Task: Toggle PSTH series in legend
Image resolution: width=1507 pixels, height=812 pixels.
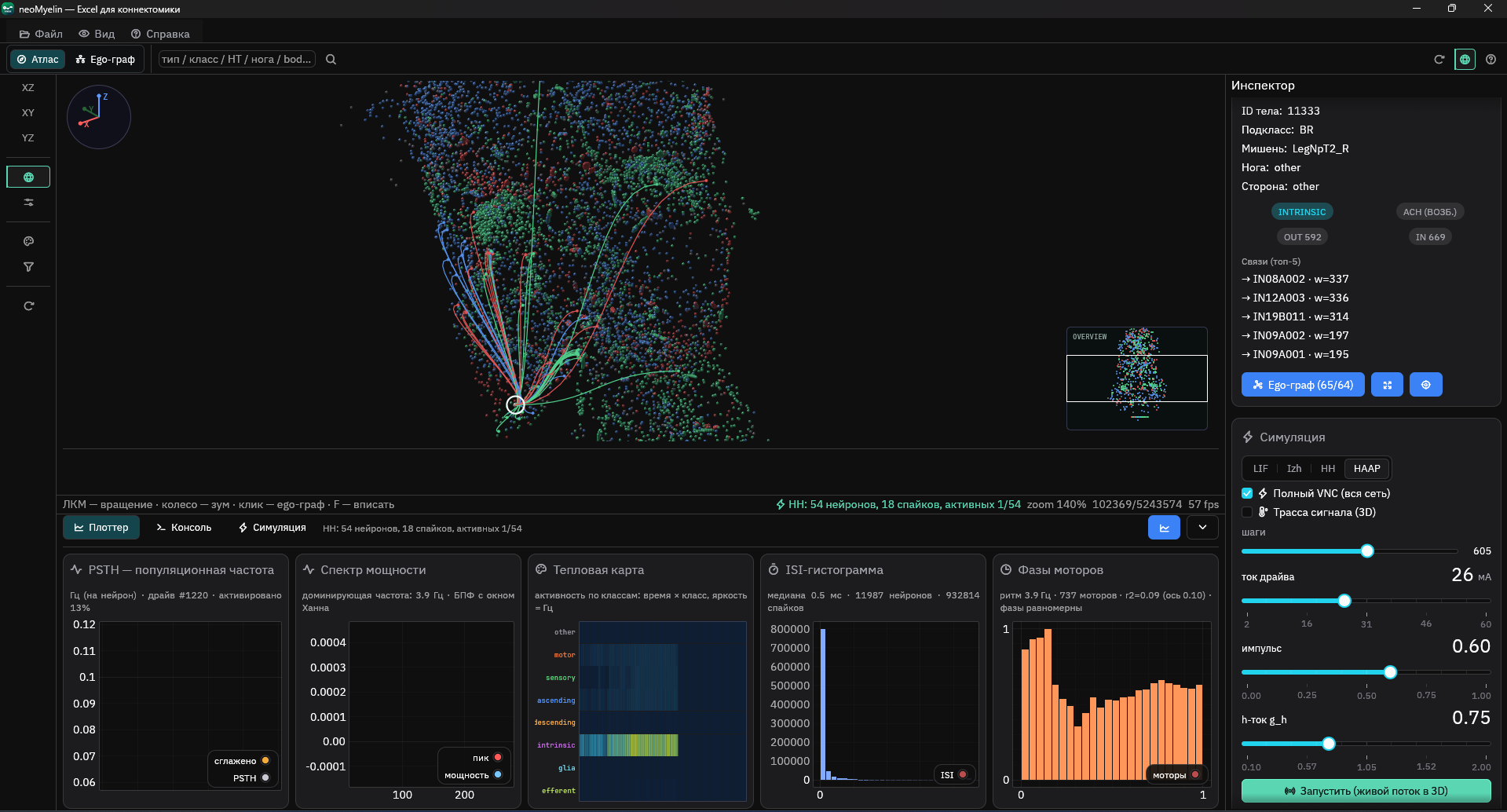Action: point(251,778)
